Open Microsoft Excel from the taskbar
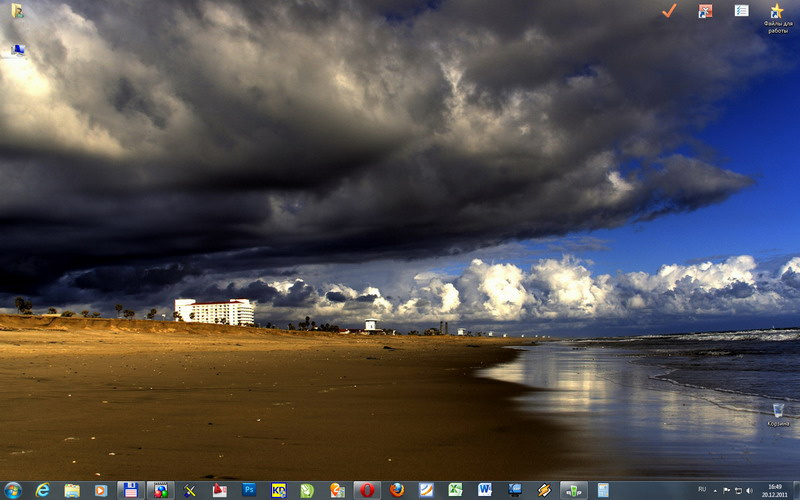Viewport: 800px width, 500px height. click(455, 490)
